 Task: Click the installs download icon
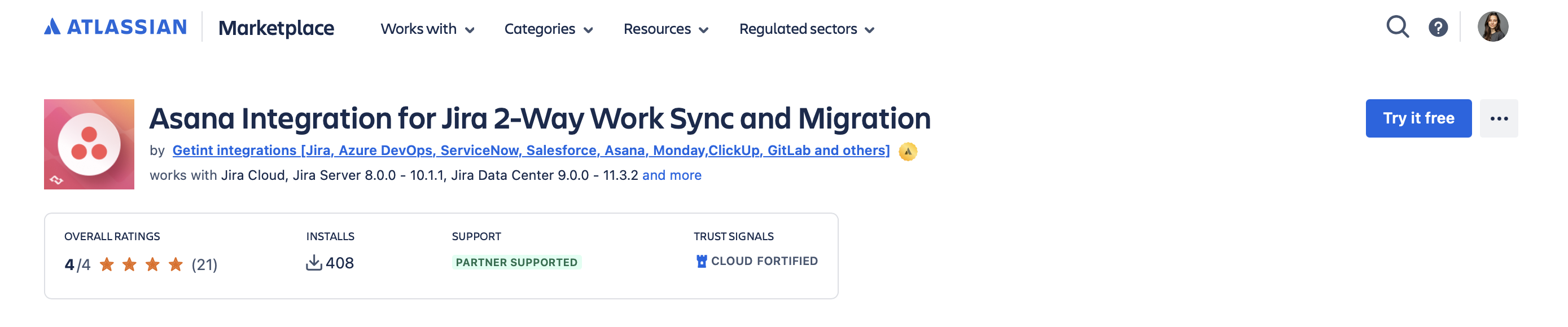point(313,263)
